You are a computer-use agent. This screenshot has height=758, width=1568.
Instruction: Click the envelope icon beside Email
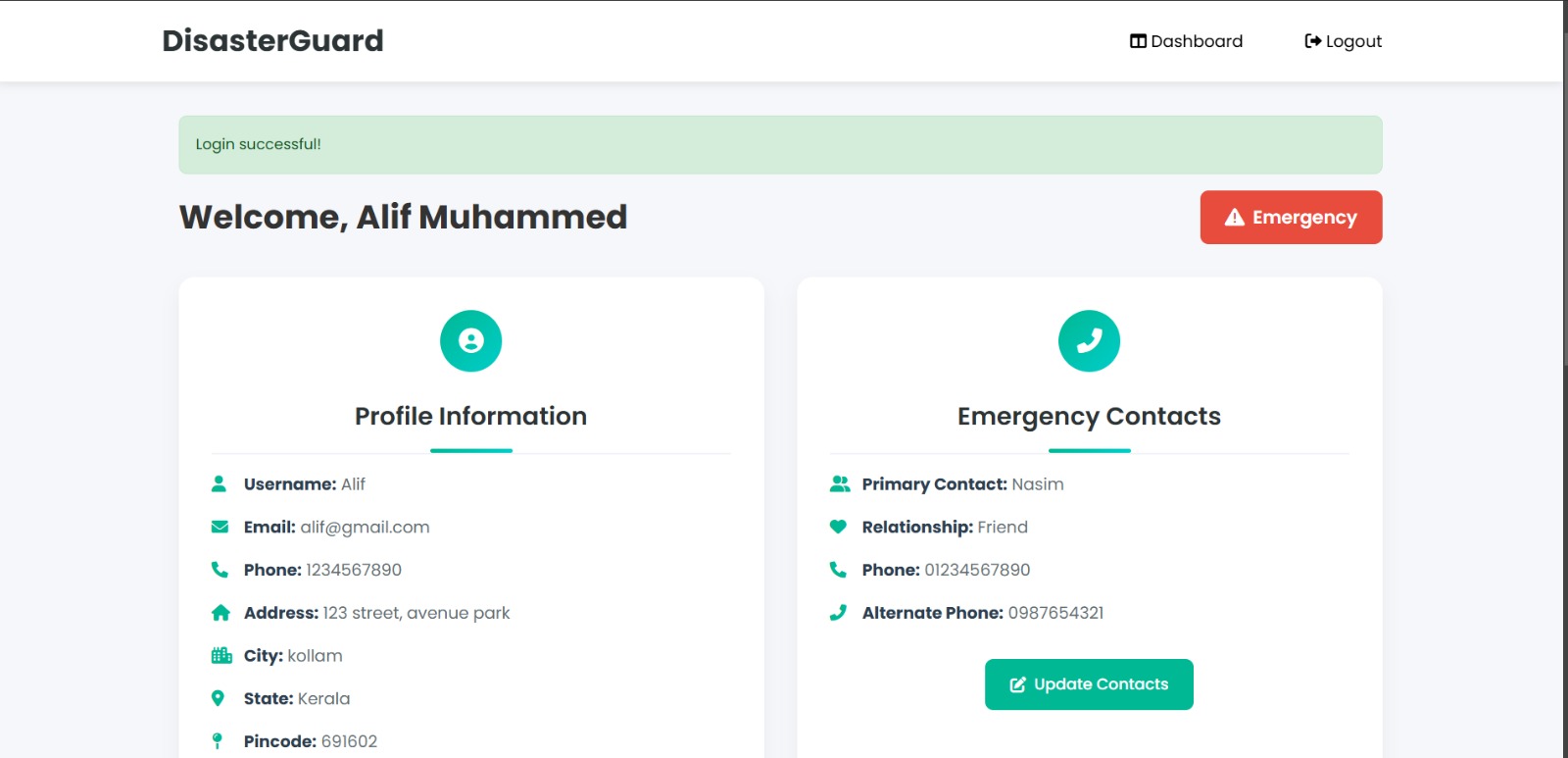[x=220, y=527]
